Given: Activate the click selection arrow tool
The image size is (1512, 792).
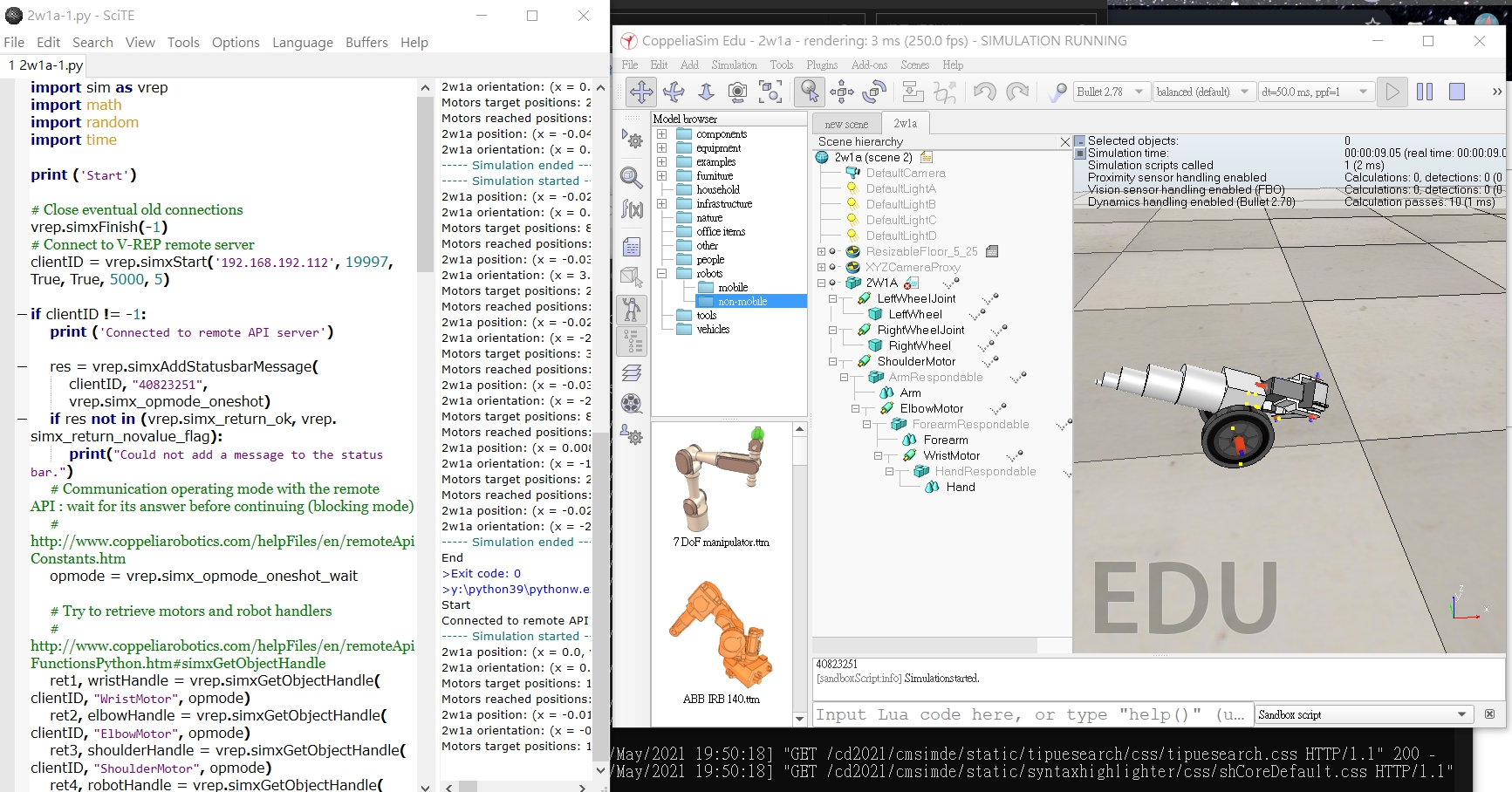Looking at the screenshot, I should pyautogui.click(x=810, y=92).
